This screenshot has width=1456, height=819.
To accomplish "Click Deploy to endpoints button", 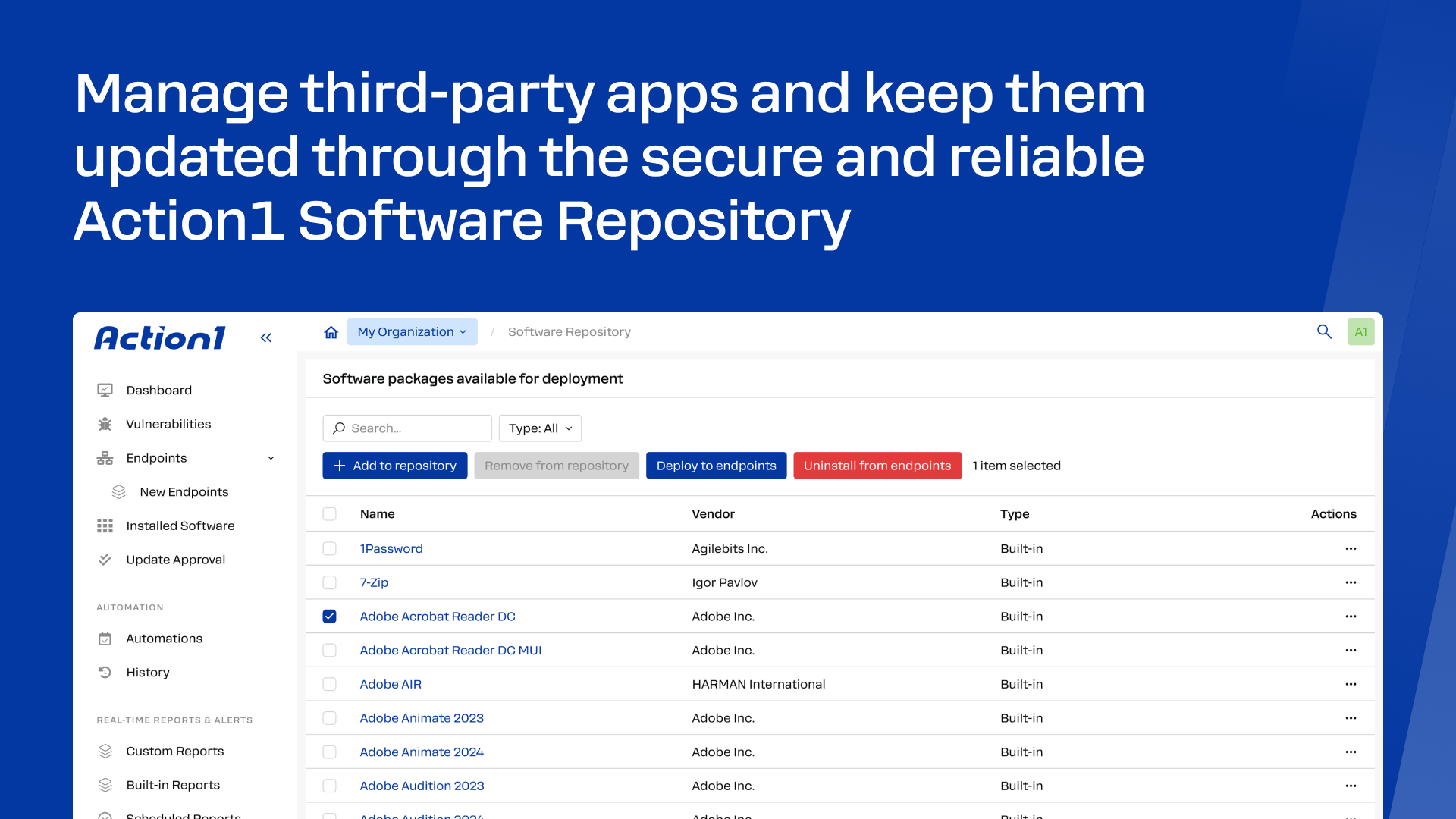I will point(716,466).
